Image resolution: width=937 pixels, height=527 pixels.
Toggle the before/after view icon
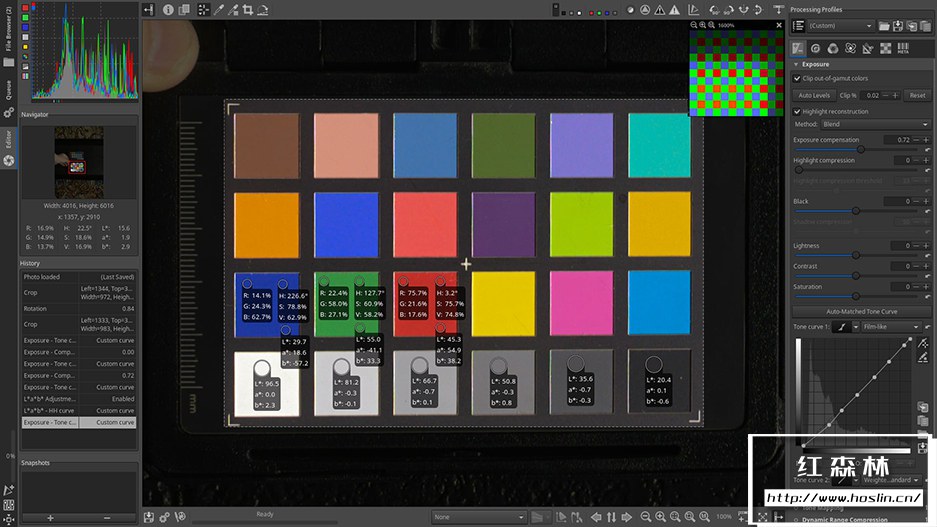pyautogui.click(x=184, y=10)
